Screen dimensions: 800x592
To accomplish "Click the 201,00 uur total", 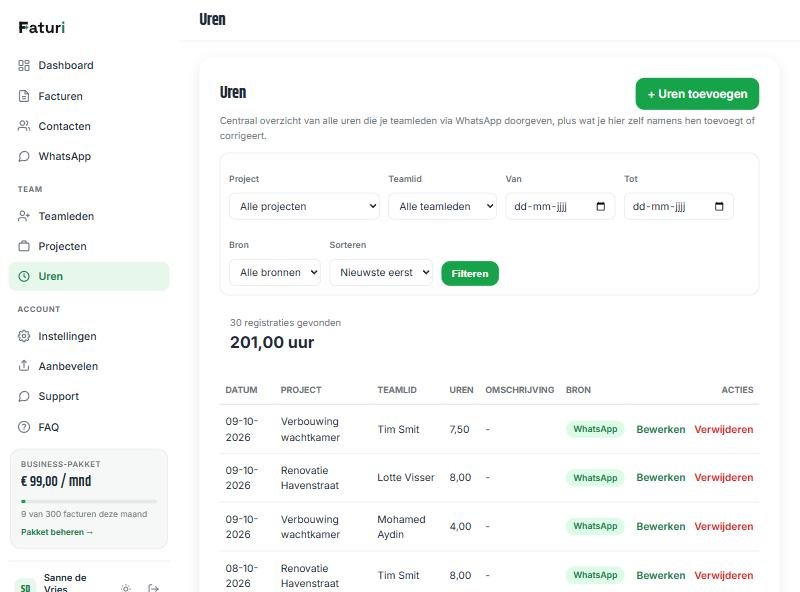I will 272,342.
